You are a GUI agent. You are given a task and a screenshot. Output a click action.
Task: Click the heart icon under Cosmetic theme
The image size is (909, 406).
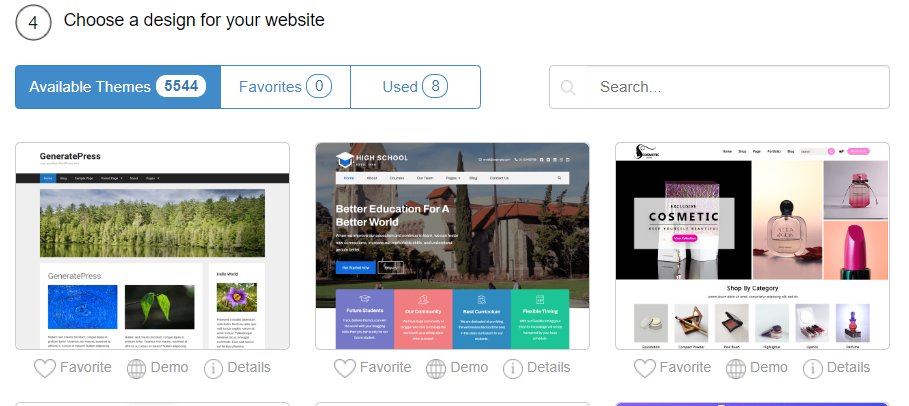tap(644, 368)
